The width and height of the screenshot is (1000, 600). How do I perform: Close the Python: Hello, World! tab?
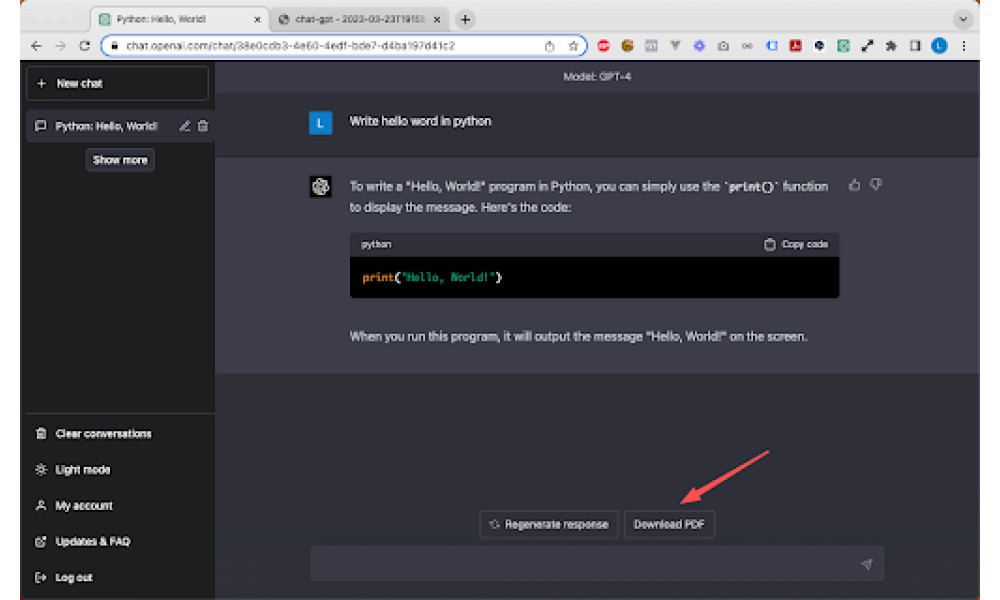coord(257,20)
